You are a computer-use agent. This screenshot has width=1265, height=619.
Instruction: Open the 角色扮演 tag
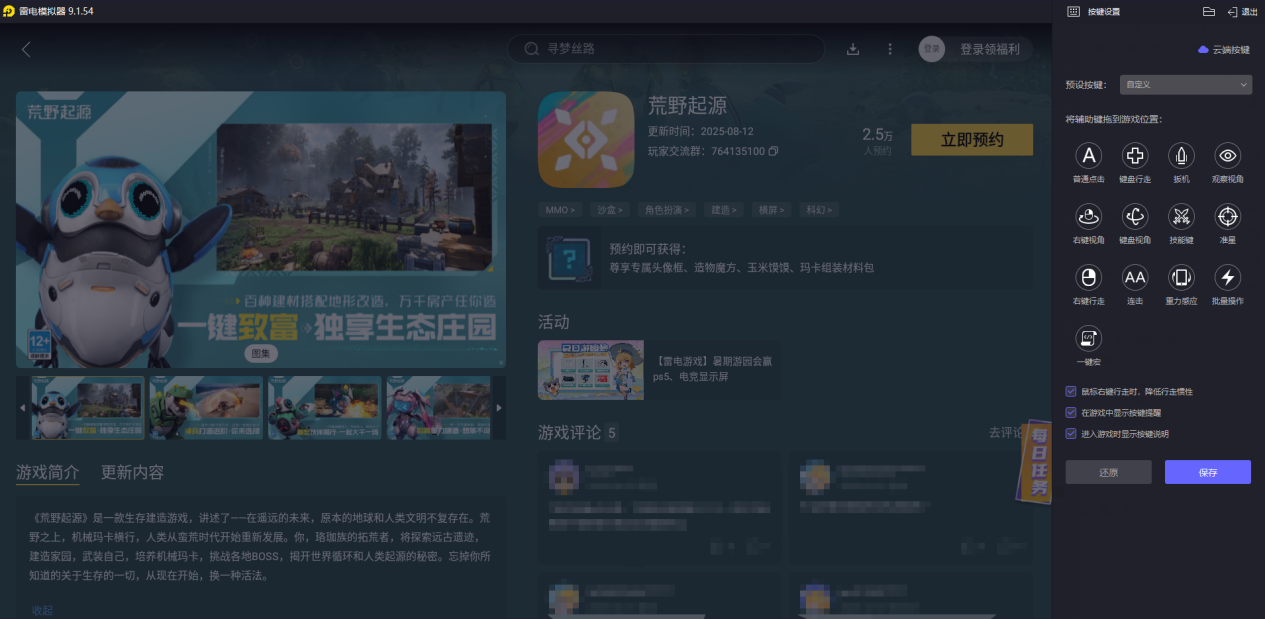click(x=669, y=210)
